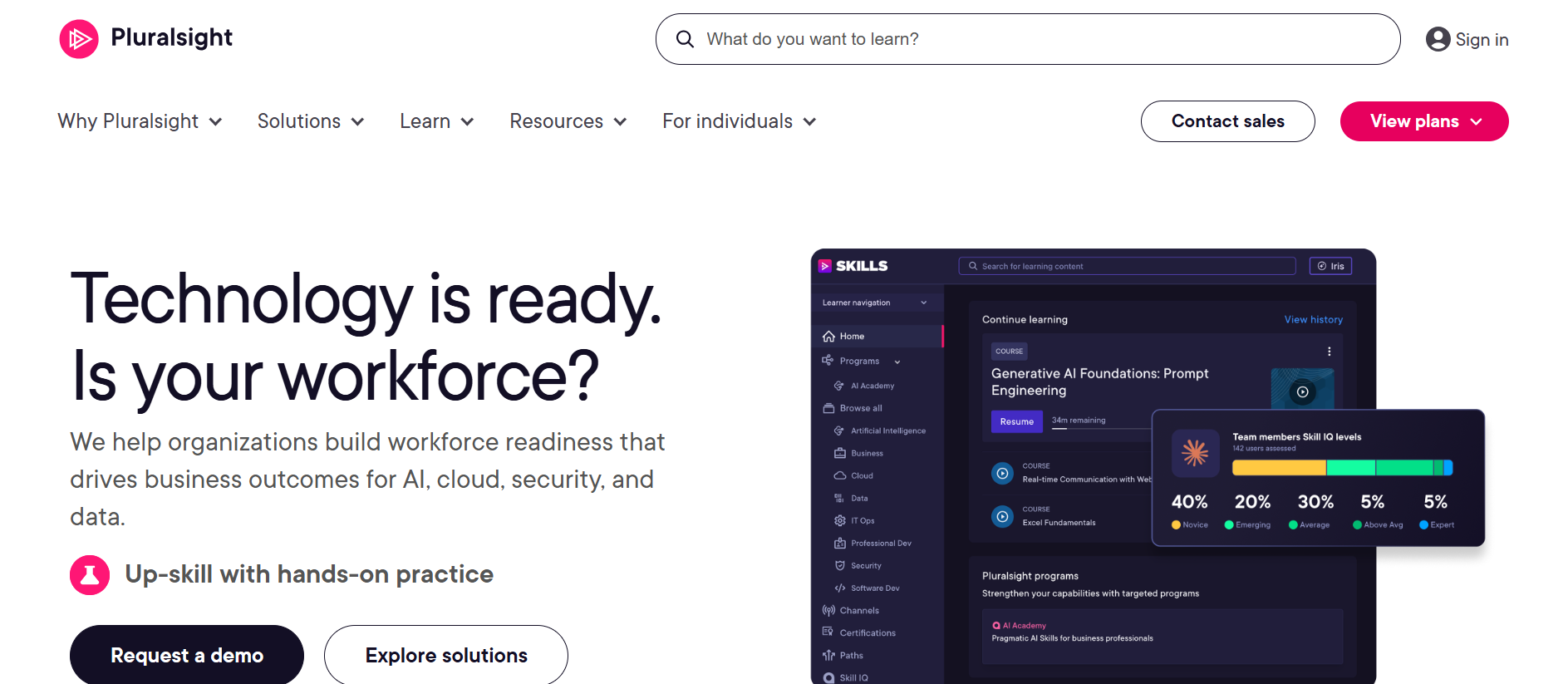Open the View history link
The width and height of the screenshot is (1568, 684).
pos(1313,319)
